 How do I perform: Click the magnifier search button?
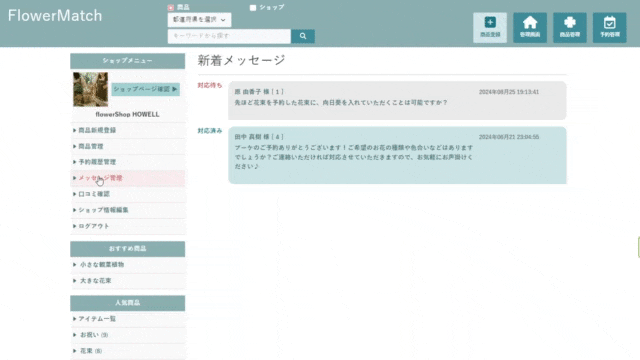(x=303, y=36)
